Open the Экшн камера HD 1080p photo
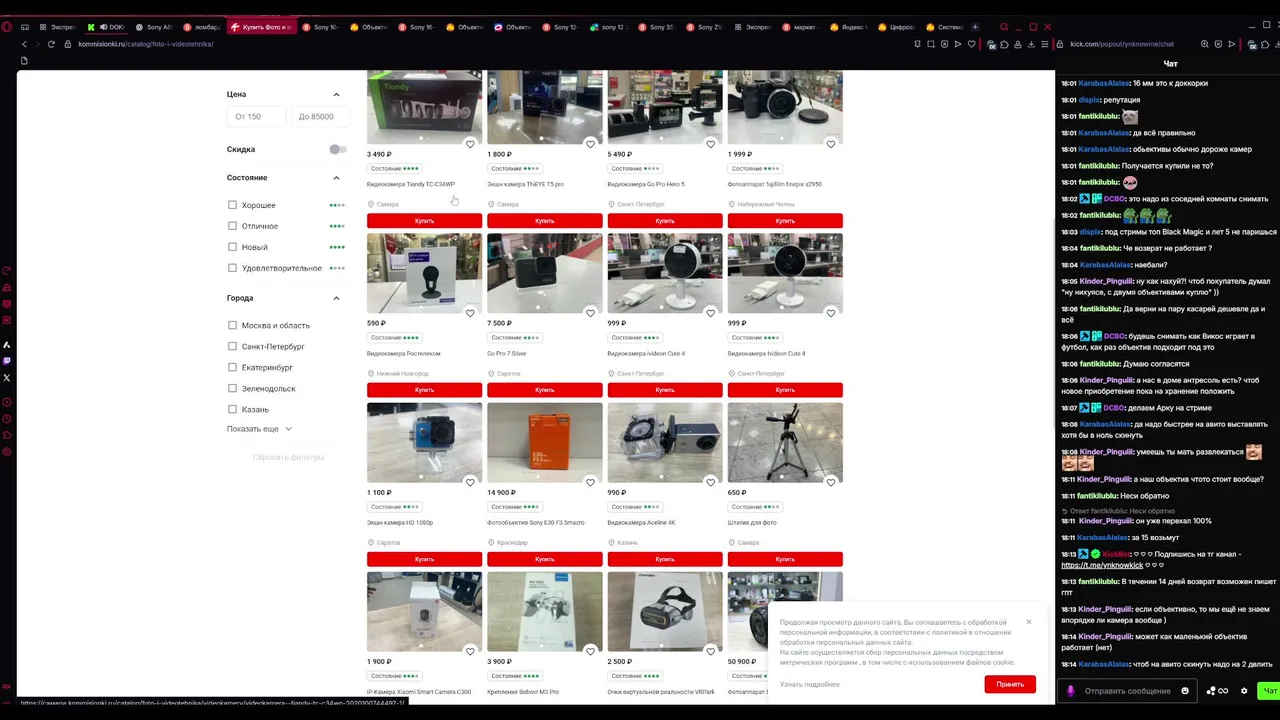1280x720 pixels. coord(424,442)
